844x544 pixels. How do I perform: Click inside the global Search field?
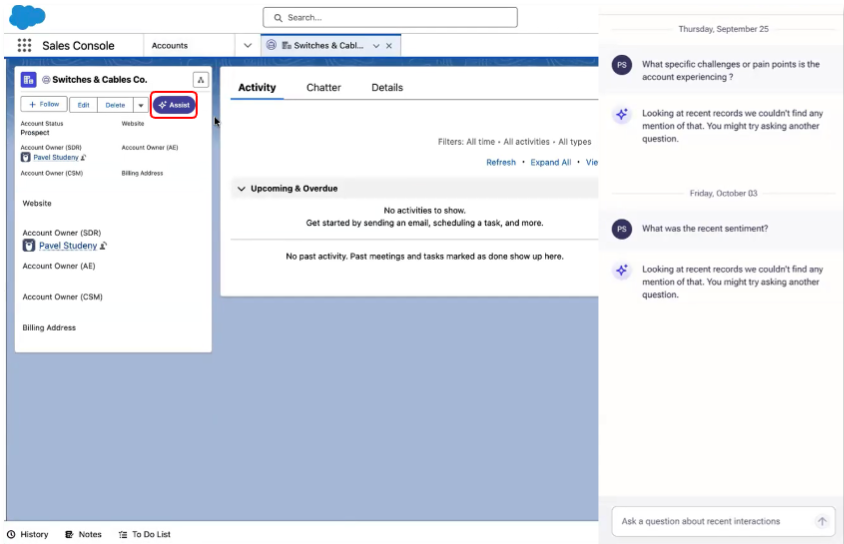(390, 18)
